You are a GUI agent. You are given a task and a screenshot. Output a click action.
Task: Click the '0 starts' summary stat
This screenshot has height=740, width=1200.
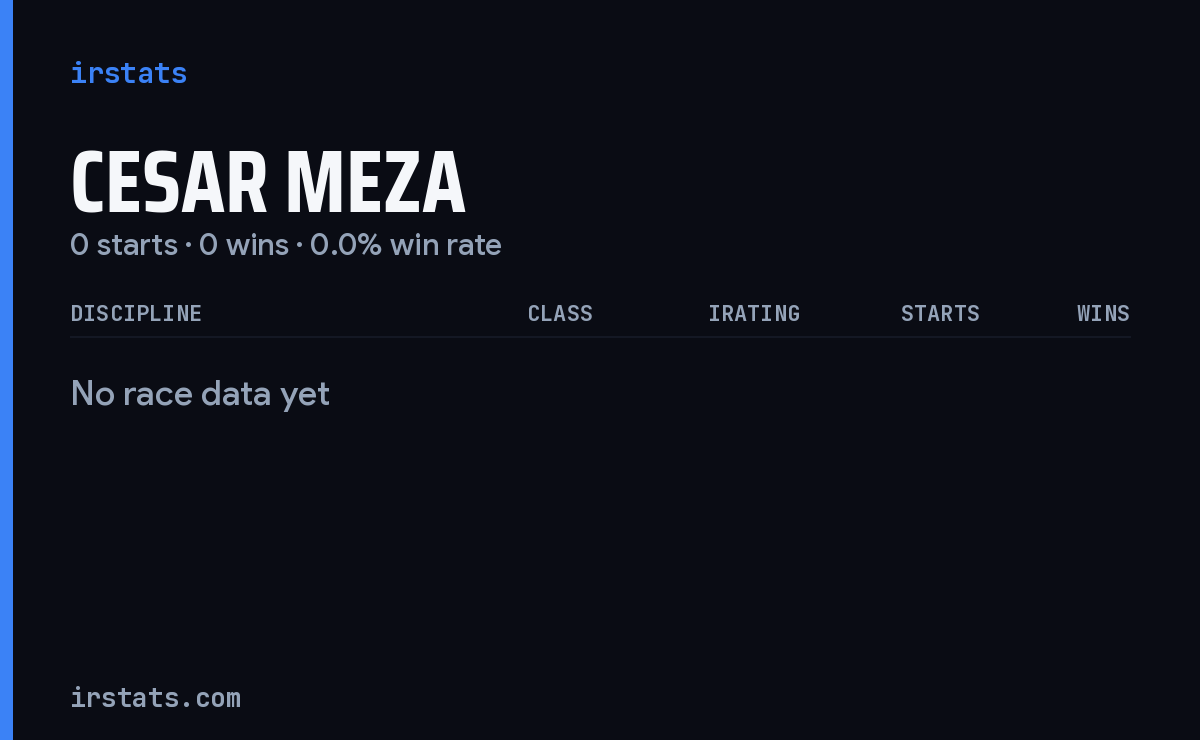pos(124,244)
